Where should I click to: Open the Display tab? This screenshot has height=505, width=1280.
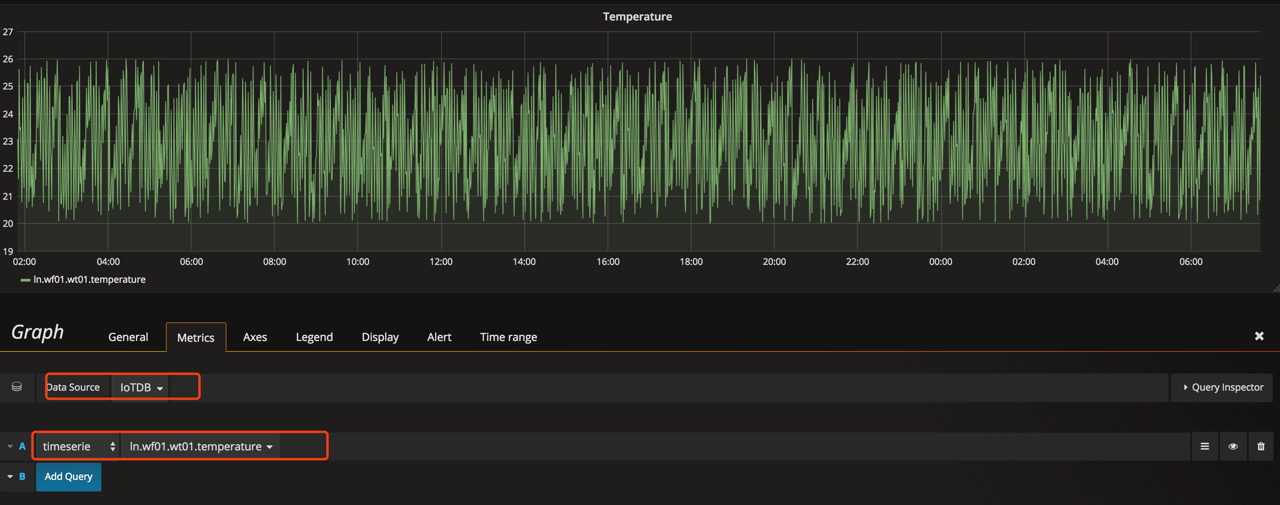380,337
